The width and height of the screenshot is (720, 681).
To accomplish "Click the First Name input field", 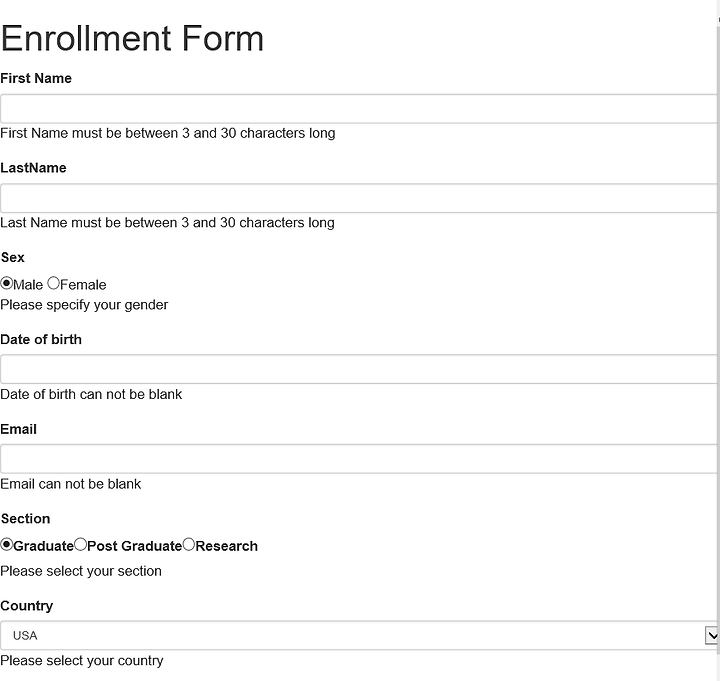I will [x=359, y=109].
